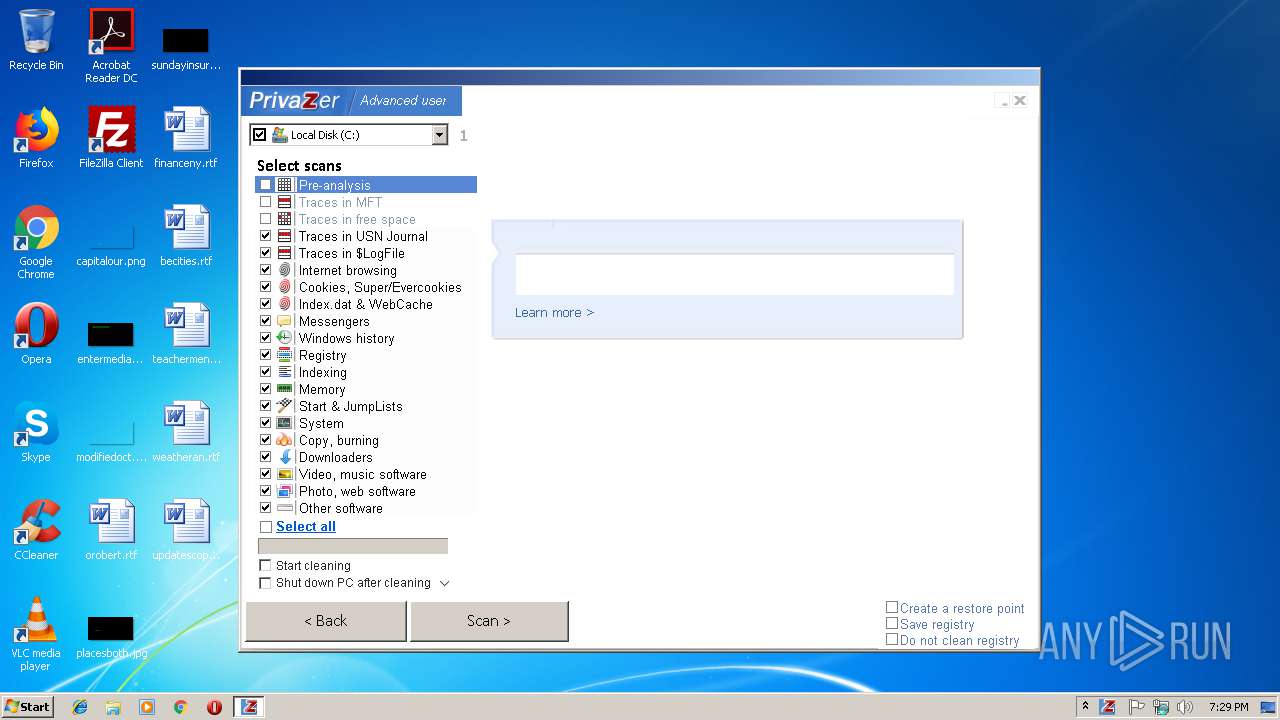
Task: Open the Learn more > link
Action: click(554, 312)
